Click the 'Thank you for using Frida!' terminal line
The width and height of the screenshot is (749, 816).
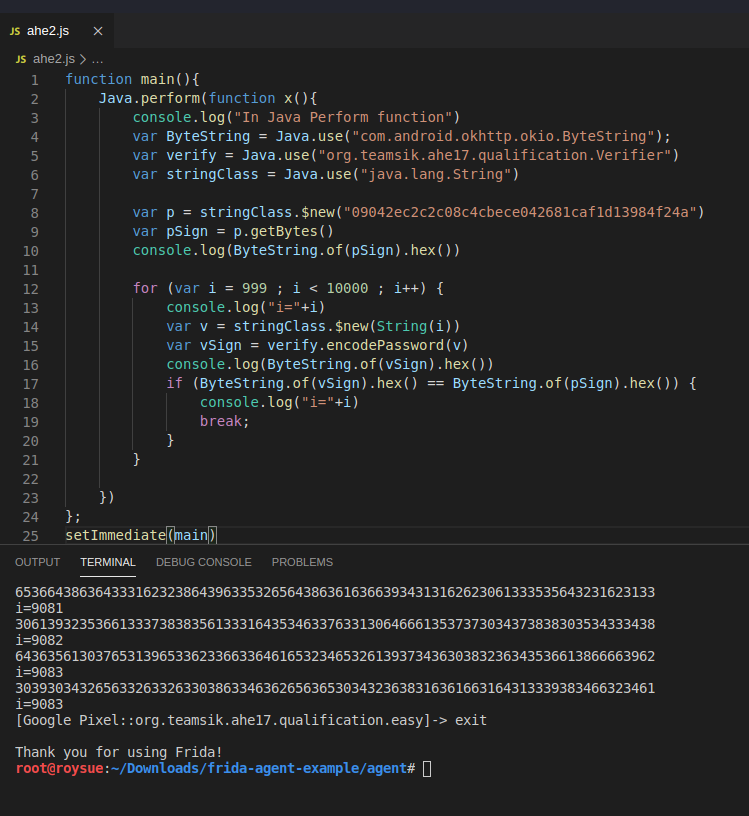point(119,751)
